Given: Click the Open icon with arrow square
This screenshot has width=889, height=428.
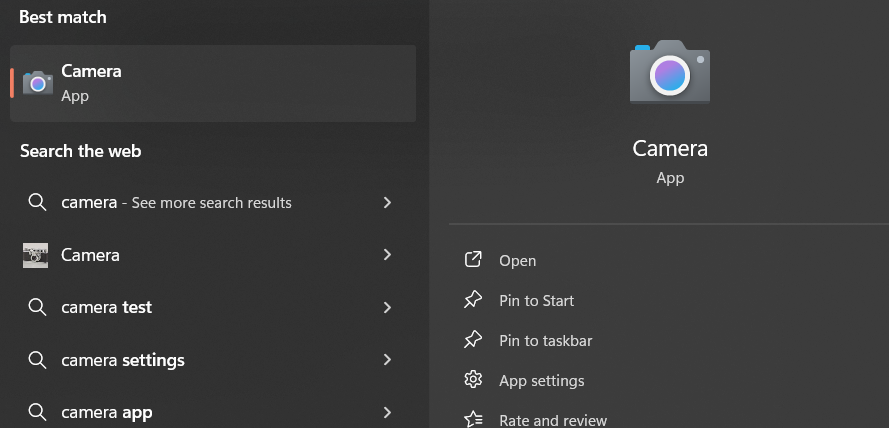Looking at the screenshot, I should pyautogui.click(x=473, y=260).
